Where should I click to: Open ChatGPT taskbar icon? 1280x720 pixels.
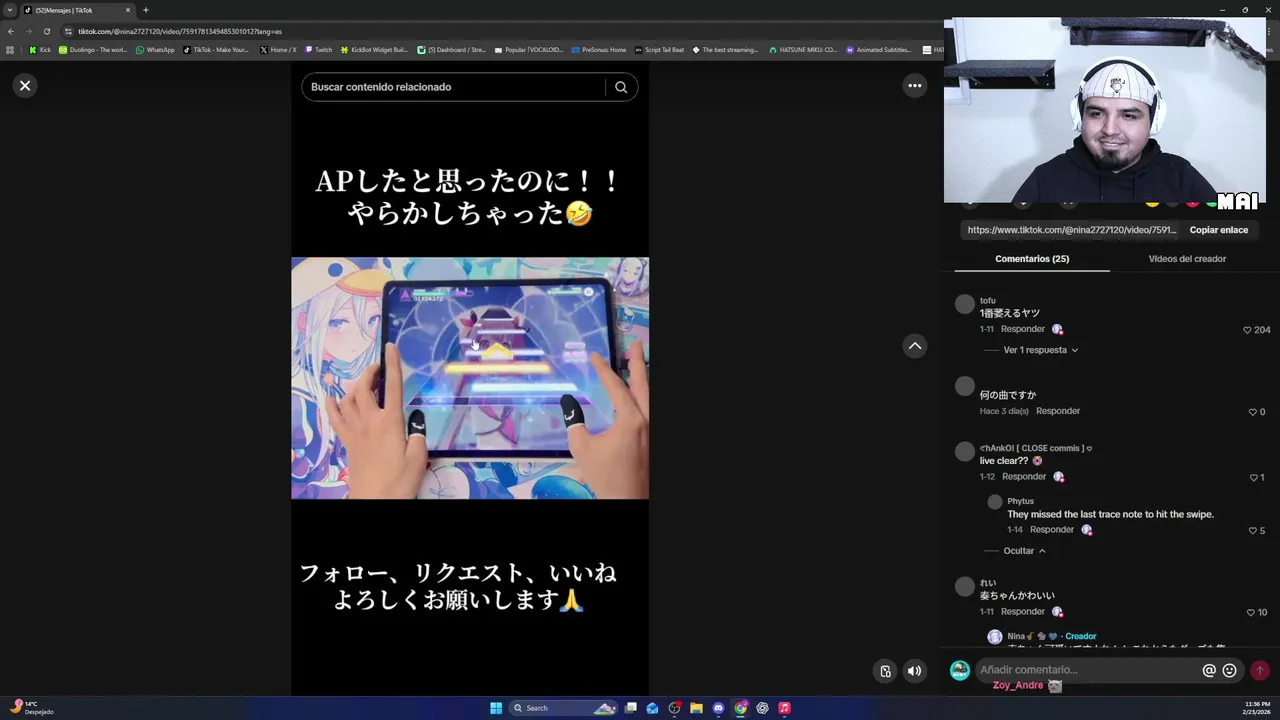point(762,708)
